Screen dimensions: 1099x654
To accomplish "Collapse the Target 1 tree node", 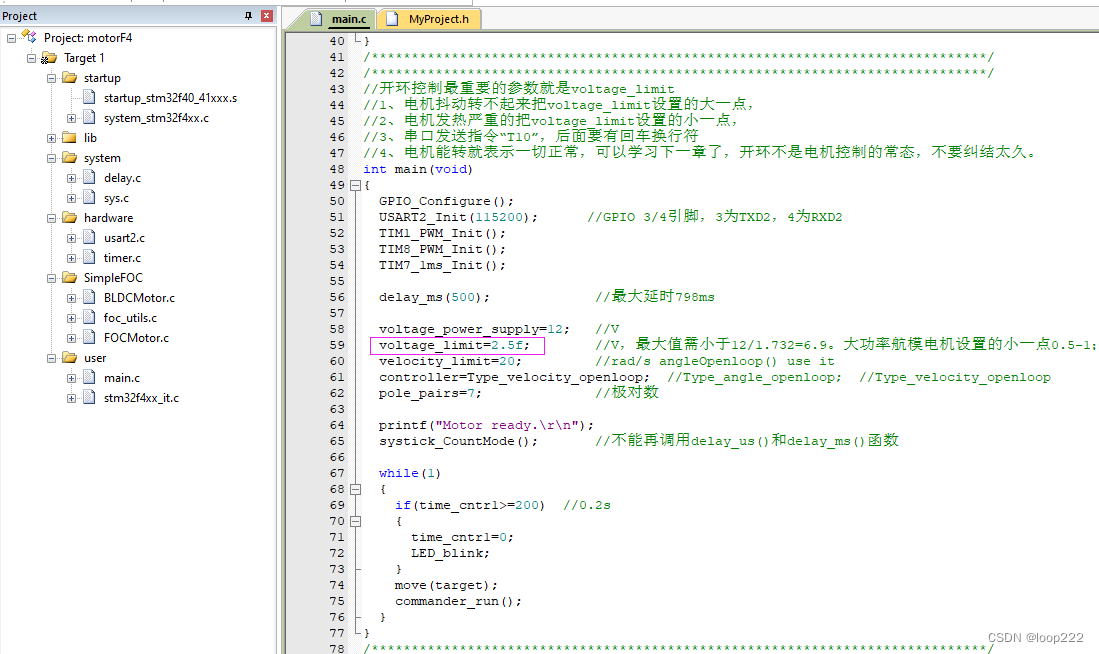I will point(31,58).
